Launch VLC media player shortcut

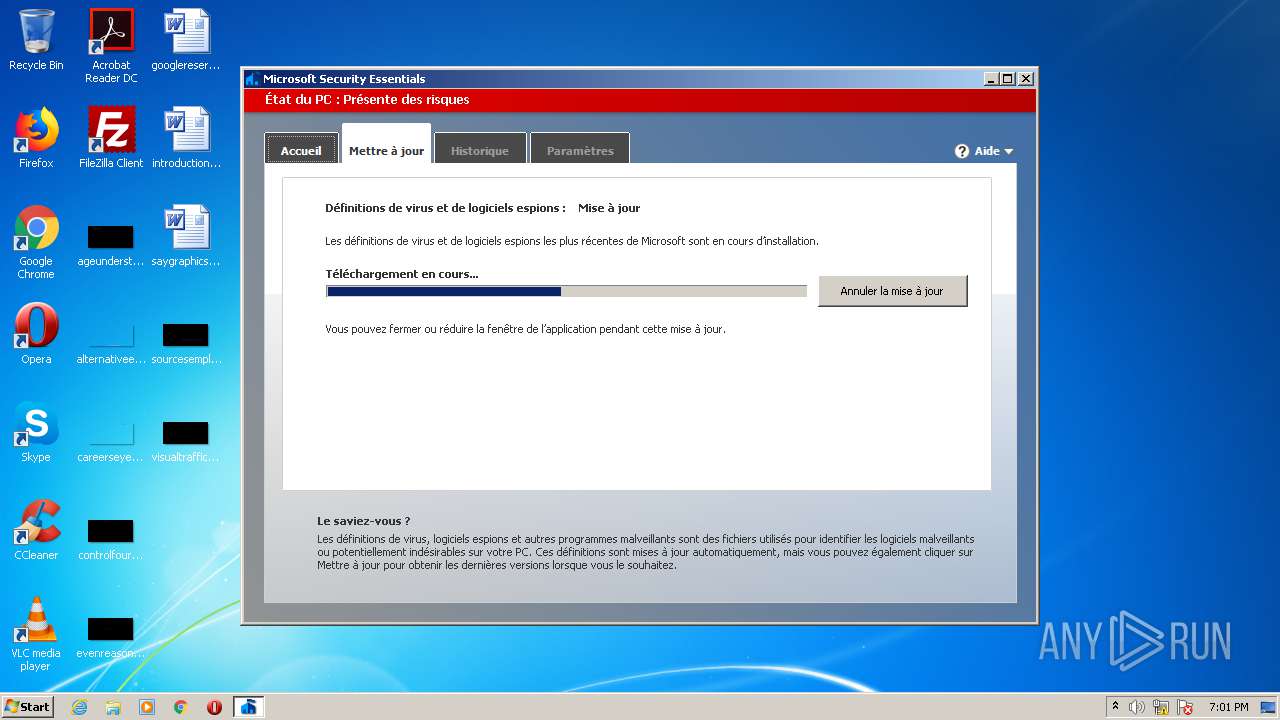click(x=36, y=634)
